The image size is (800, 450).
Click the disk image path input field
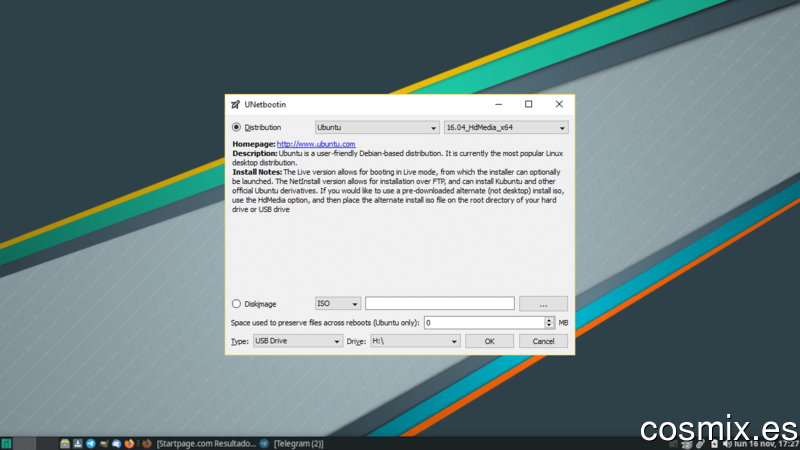click(440, 303)
